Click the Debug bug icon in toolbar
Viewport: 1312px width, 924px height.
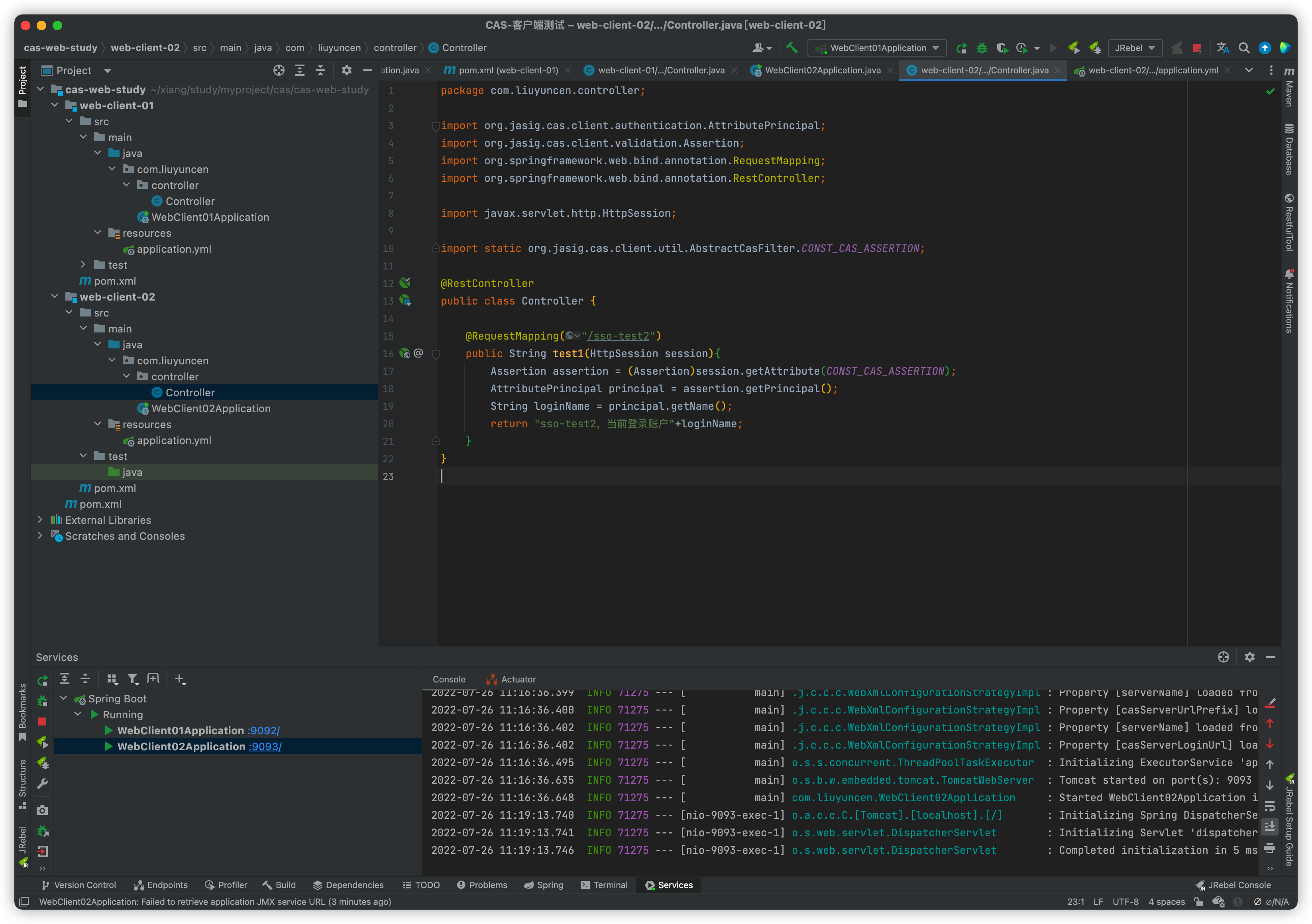(982, 48)
